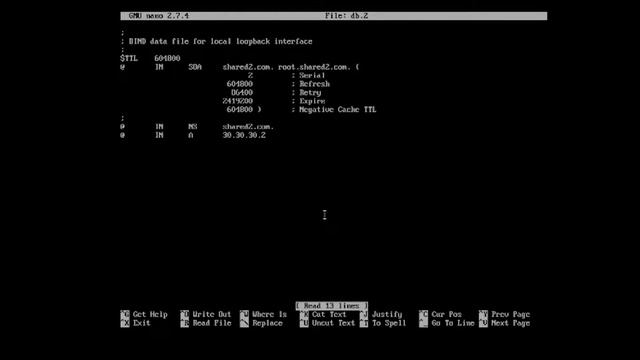Place cursor on 'root.shared2.com.' in SOA line
This screenshot has height=360, width=640.
(314, 67)
